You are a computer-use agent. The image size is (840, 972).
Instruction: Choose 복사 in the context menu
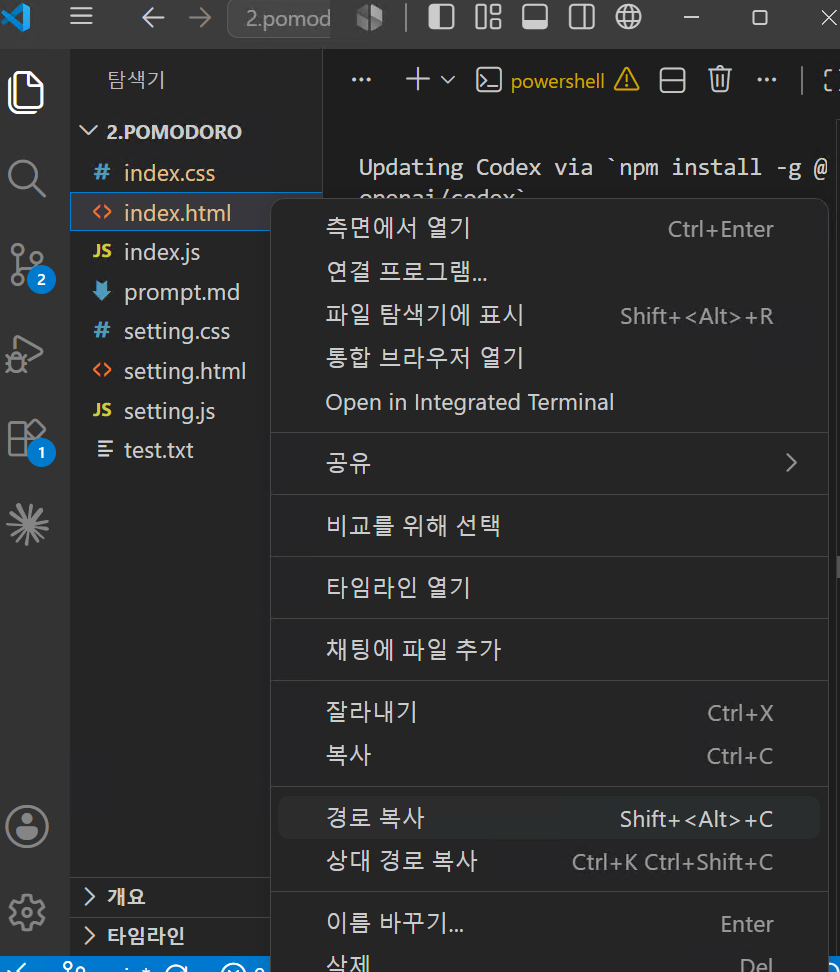tap(549, 756)
